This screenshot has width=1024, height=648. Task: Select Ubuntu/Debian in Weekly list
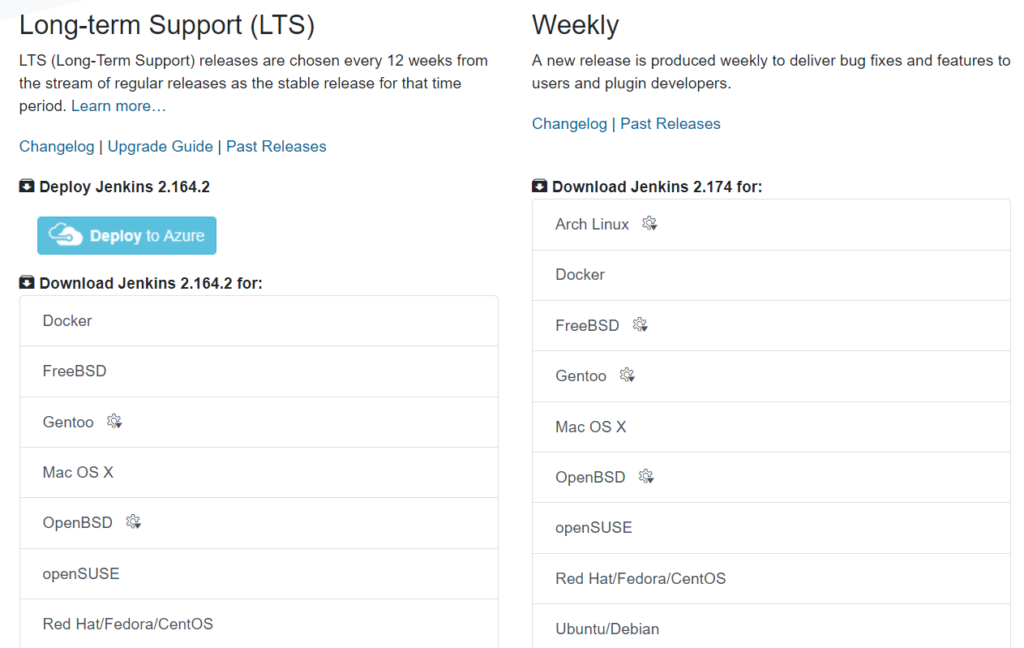click(x=771, y=628)
